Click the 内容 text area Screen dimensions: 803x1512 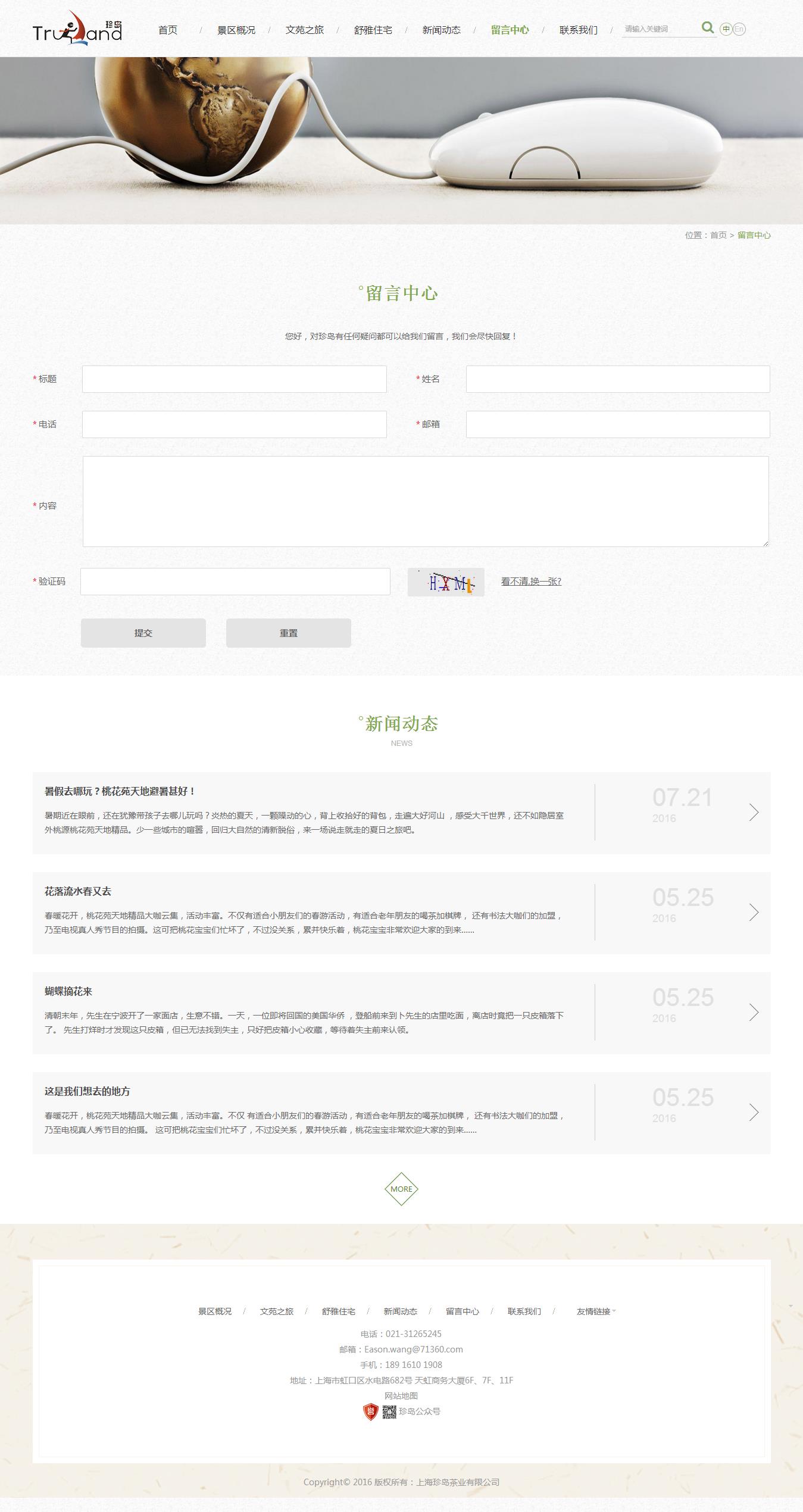pyautogui.click(x=426, y=501)
